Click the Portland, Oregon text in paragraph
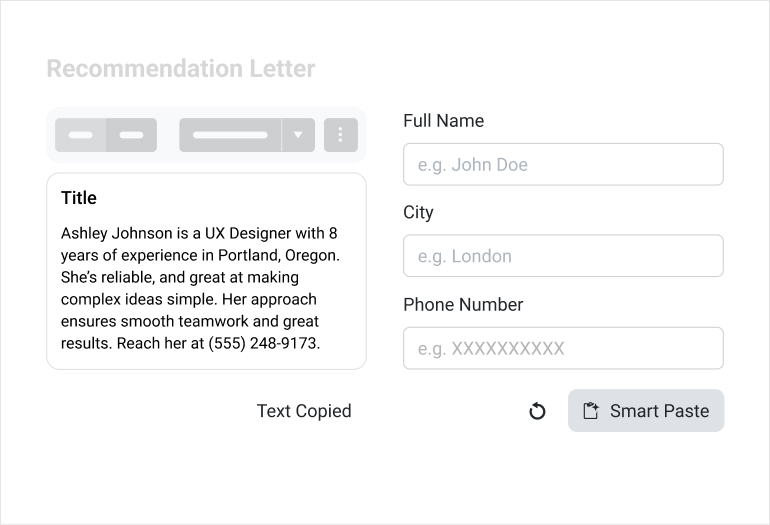The height and width of the screenshot is (525, 770). [x=279, y=255]
